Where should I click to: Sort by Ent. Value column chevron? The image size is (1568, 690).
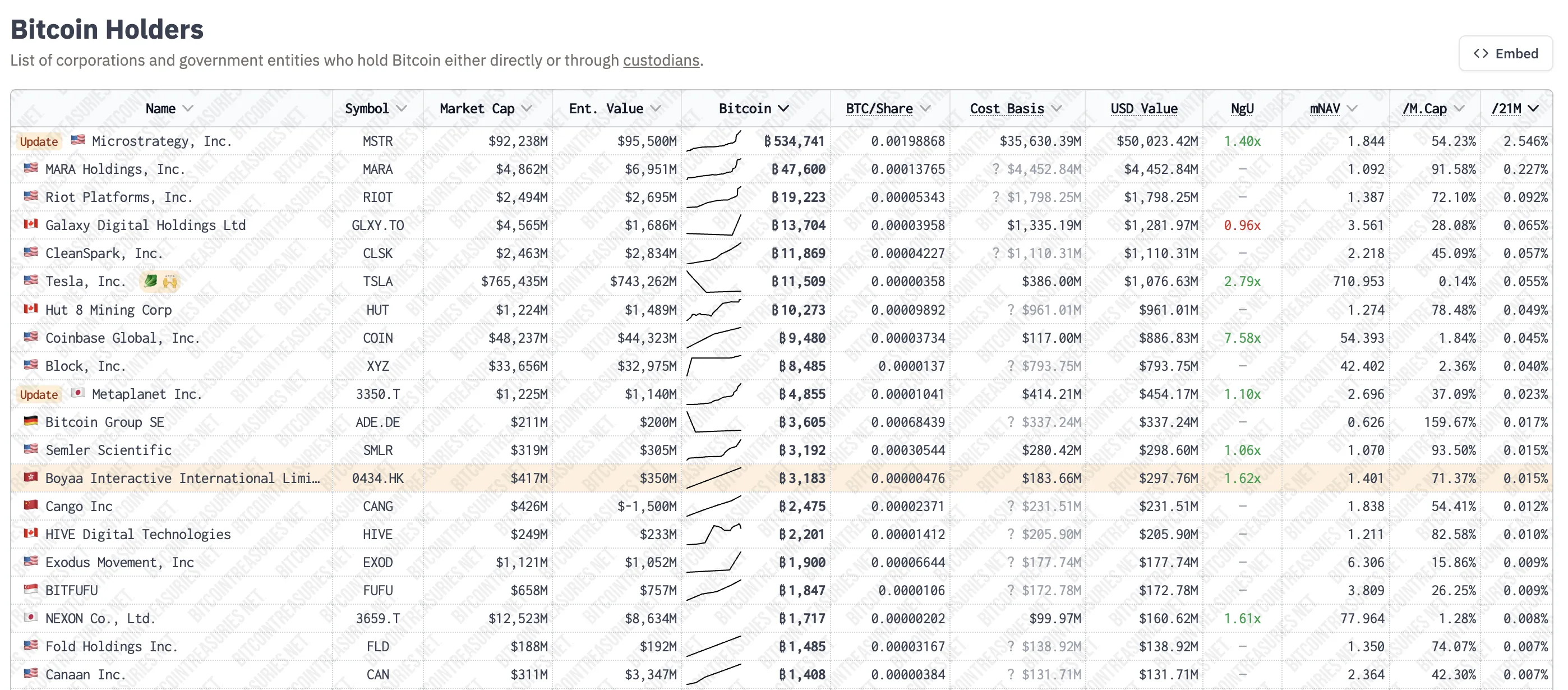click(656, 108)
